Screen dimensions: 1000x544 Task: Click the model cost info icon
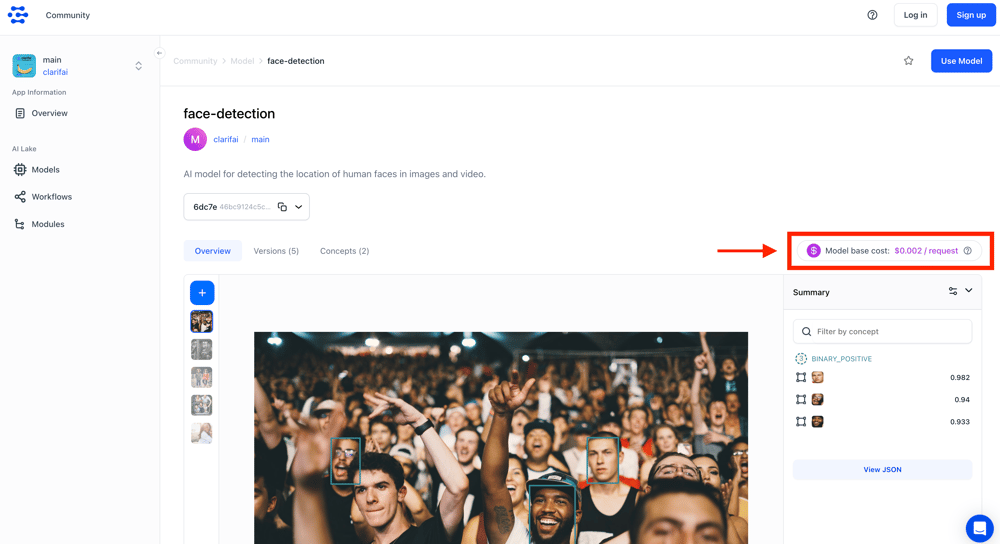pos(967,251)
